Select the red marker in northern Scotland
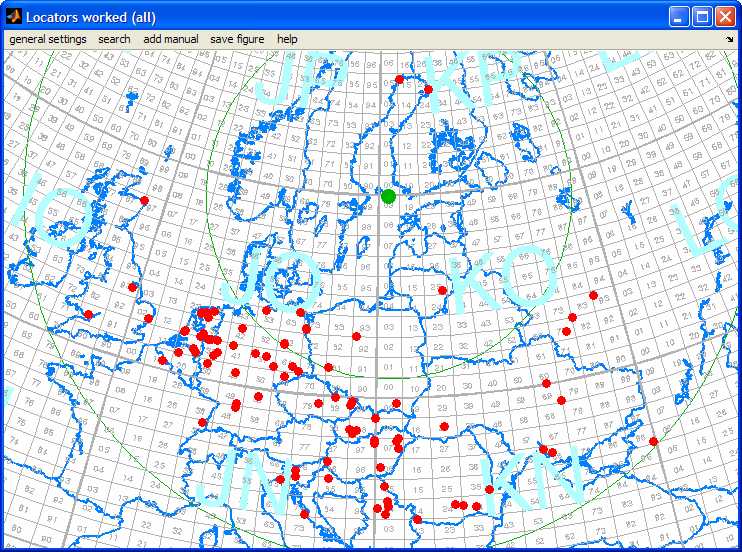742x552 pixels. click(x=144, y=201)
